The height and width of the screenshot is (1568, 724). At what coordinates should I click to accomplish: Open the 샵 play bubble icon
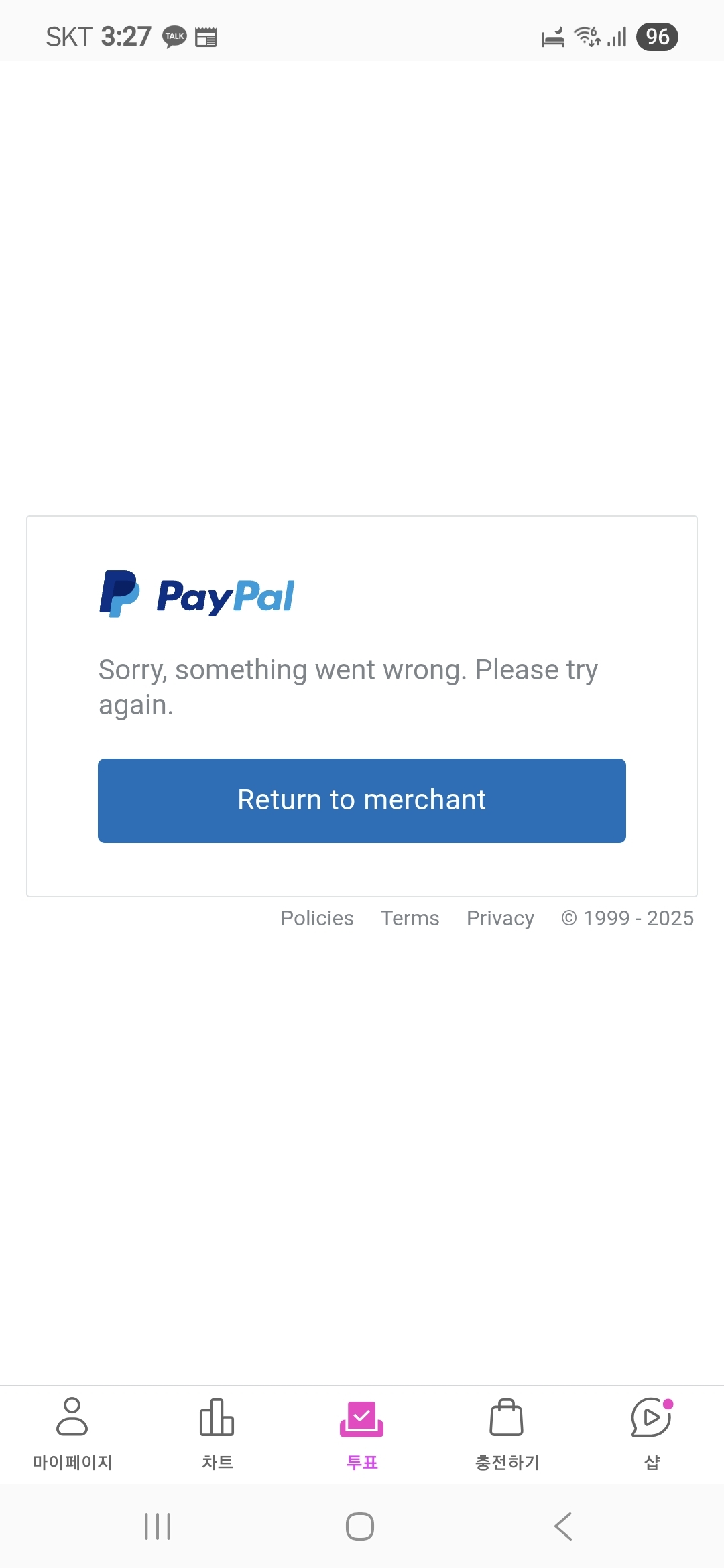point(651,1417)
